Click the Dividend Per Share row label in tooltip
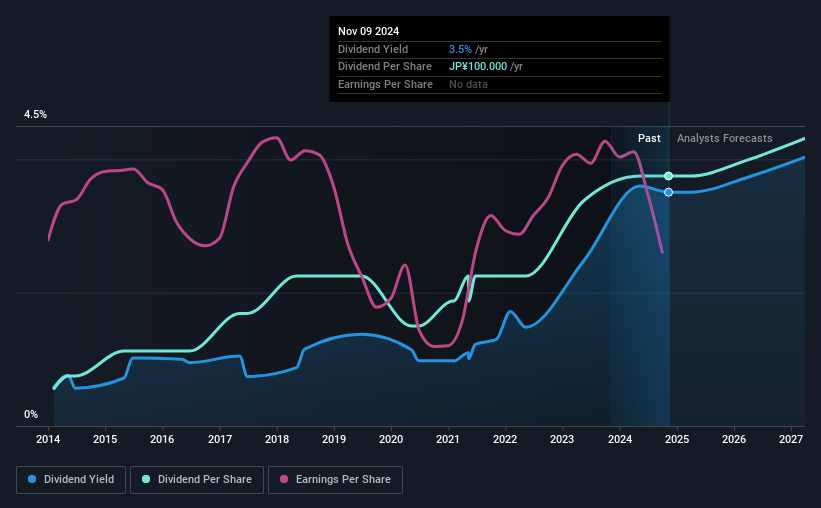 point(385,67)
